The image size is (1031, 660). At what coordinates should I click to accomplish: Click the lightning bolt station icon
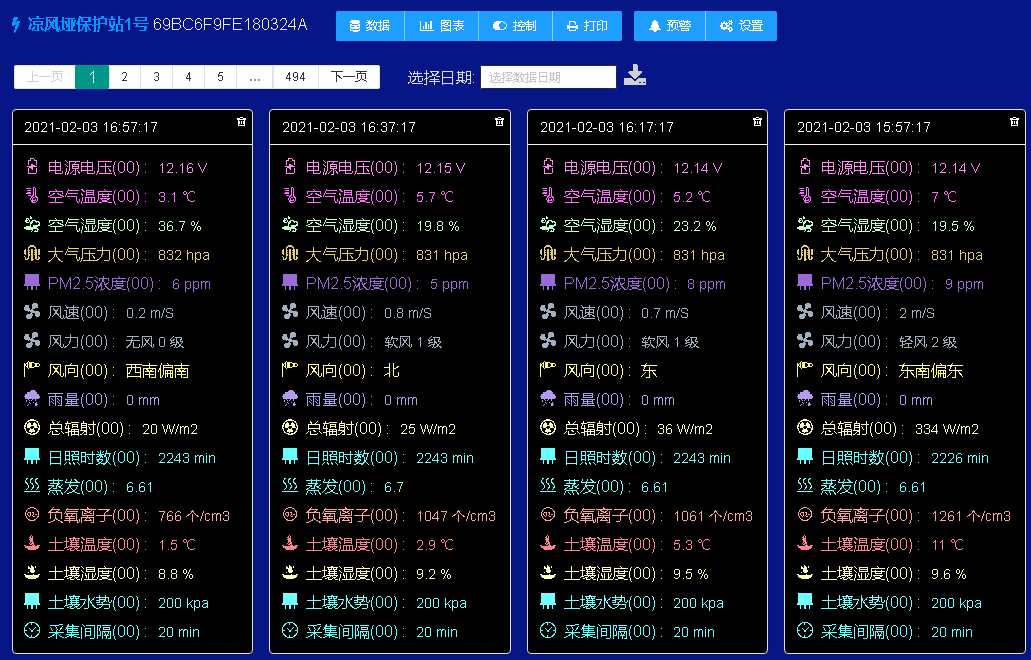click(x=15, y=25)
